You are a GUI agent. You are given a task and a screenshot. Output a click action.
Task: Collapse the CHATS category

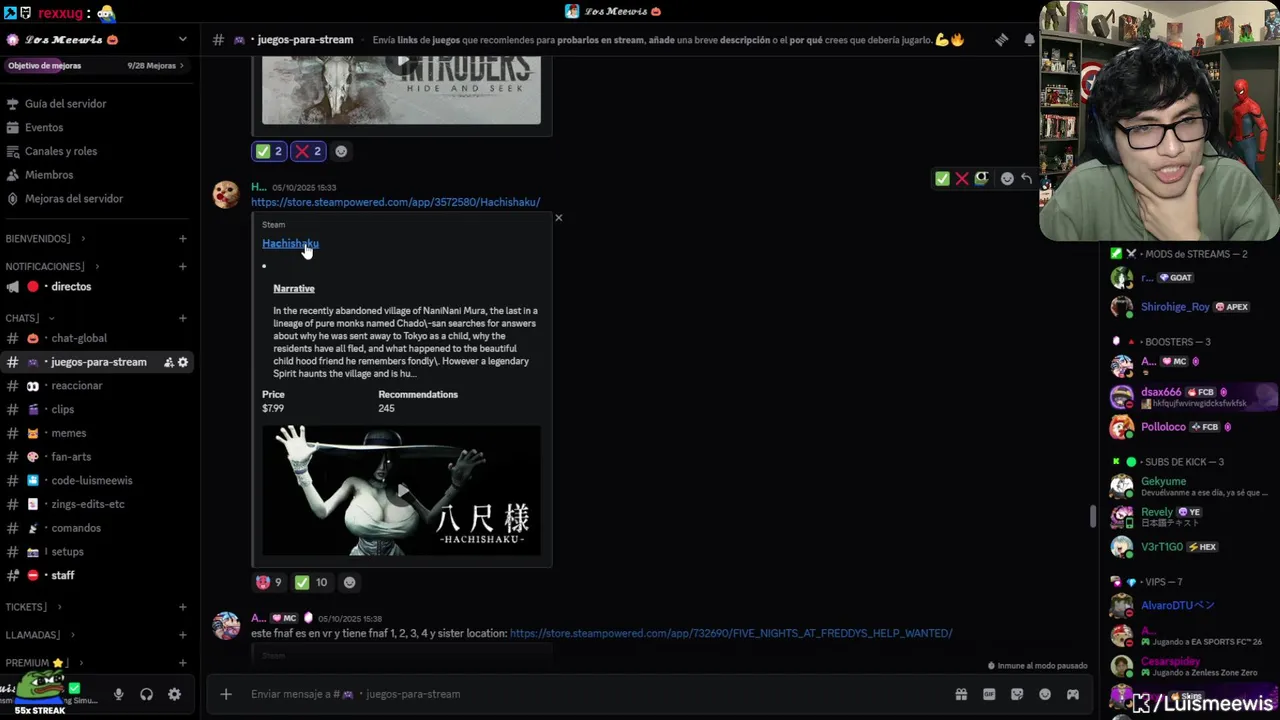(x=28, y=318)
